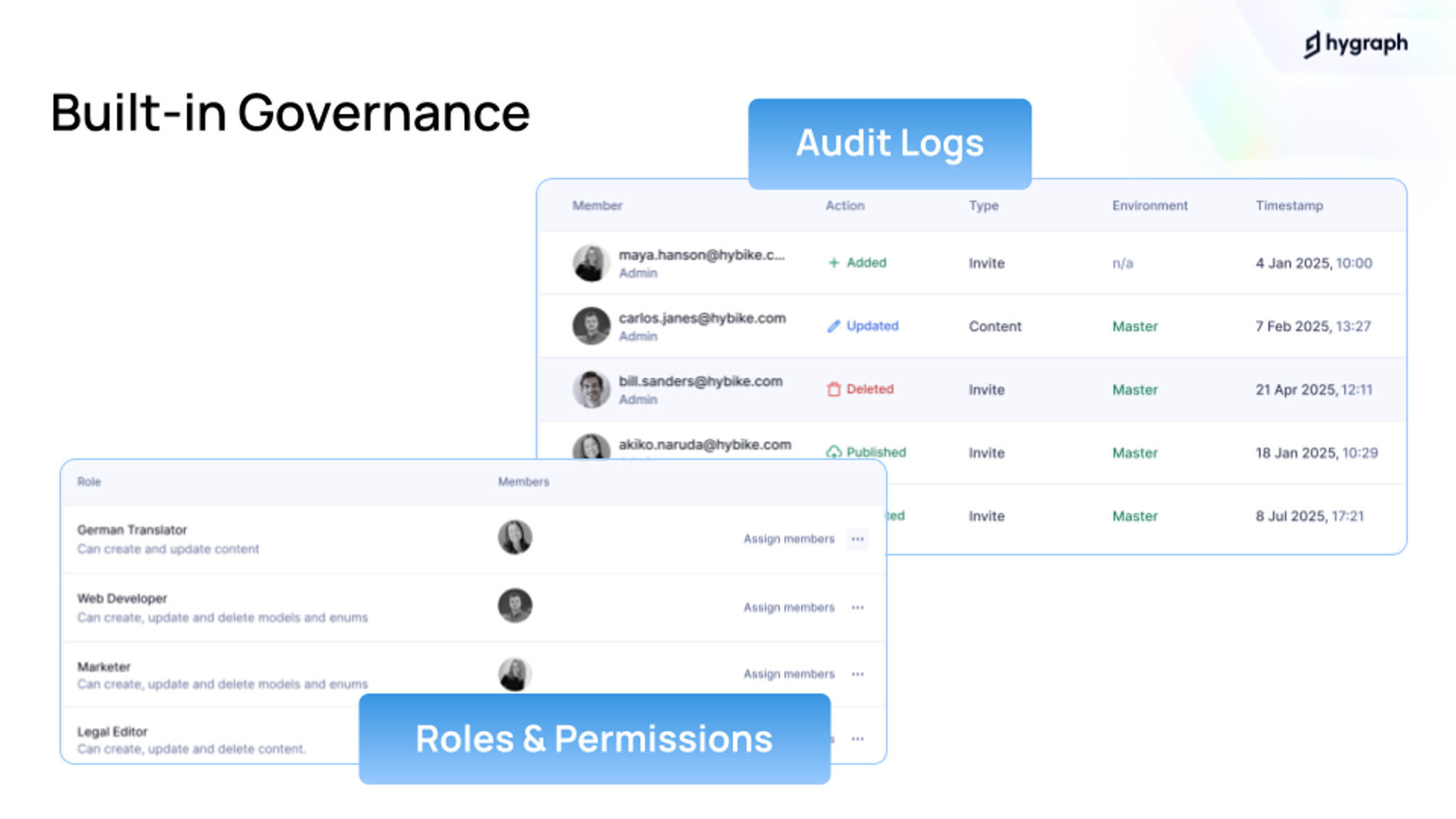Image resolution: width=1456 pixels, height=819 pixels.
Task: Assign members to Web Developer role
Action: click(788, 607)
